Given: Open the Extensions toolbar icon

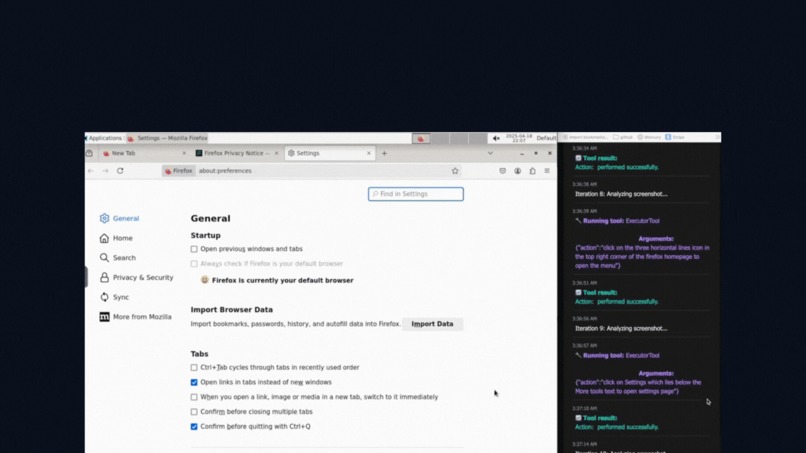Looking at the screenshot, I should [x=532, y=171].
